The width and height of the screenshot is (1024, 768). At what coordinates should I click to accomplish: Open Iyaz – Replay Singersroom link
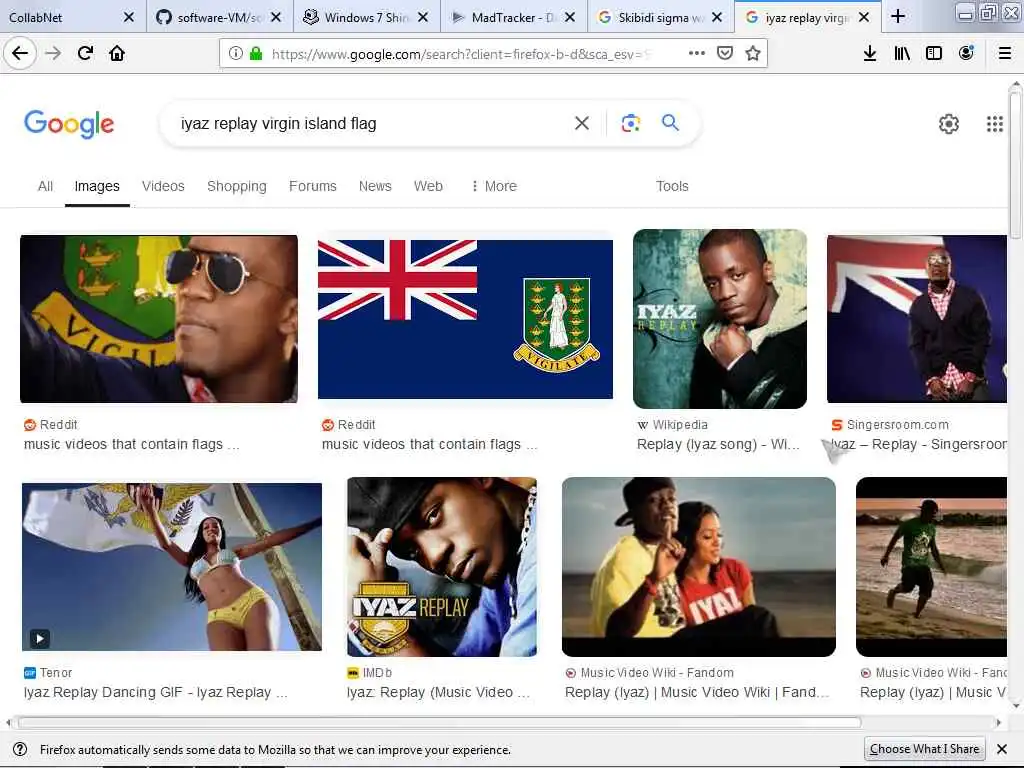coord(918,444)
